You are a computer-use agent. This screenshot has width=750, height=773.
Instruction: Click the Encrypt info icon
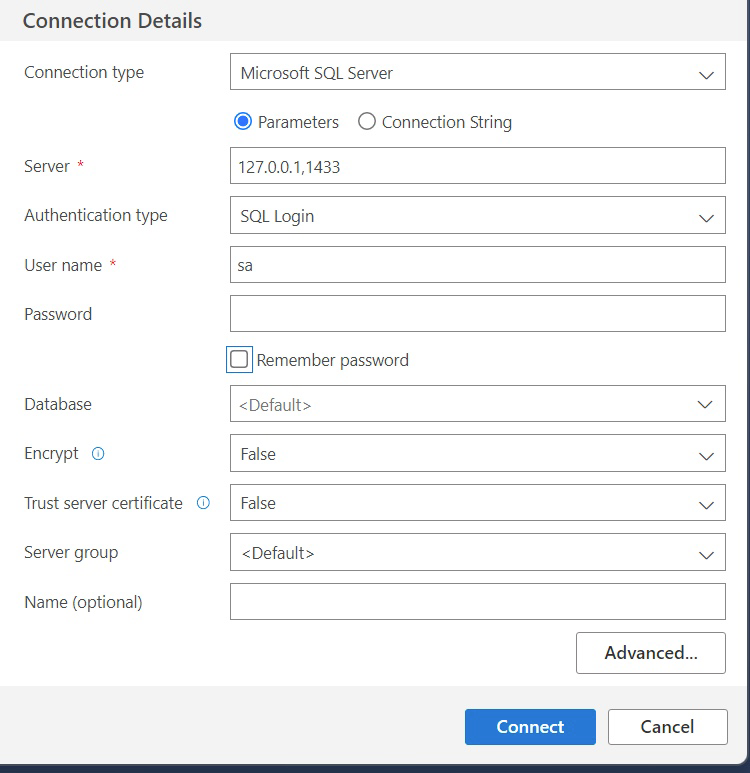click(98, 454)
